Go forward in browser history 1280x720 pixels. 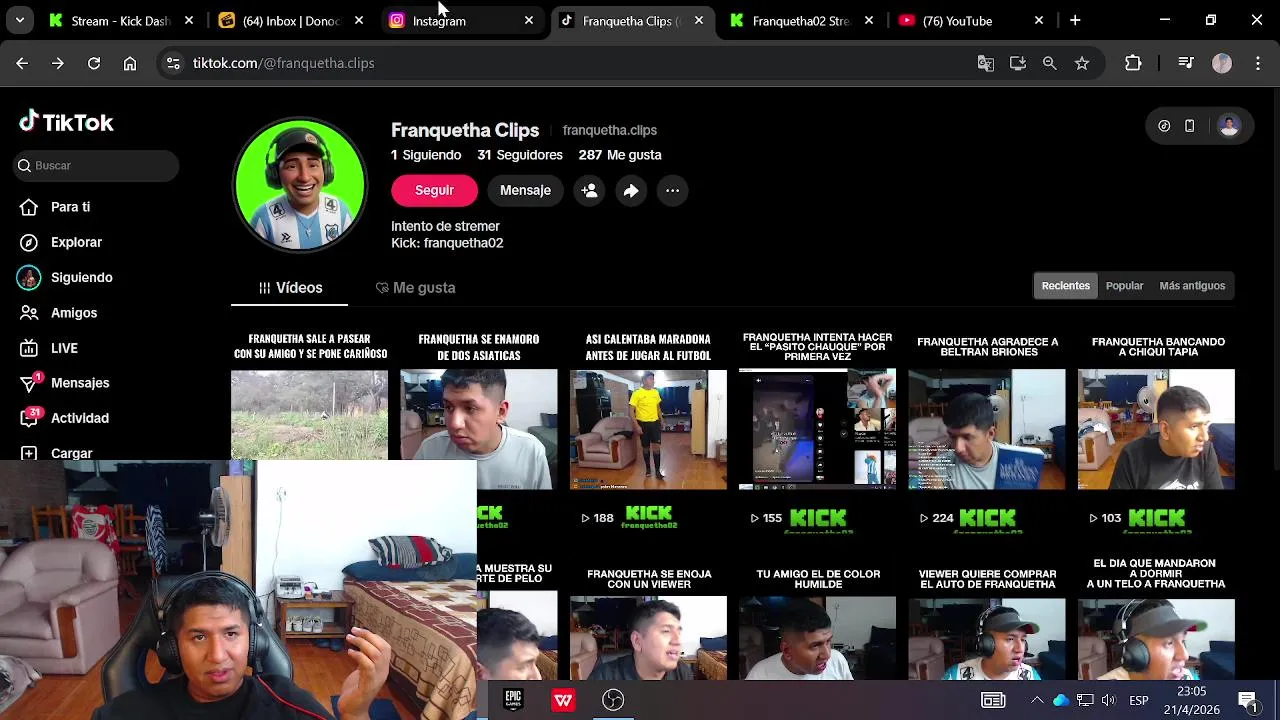[58, 63]
